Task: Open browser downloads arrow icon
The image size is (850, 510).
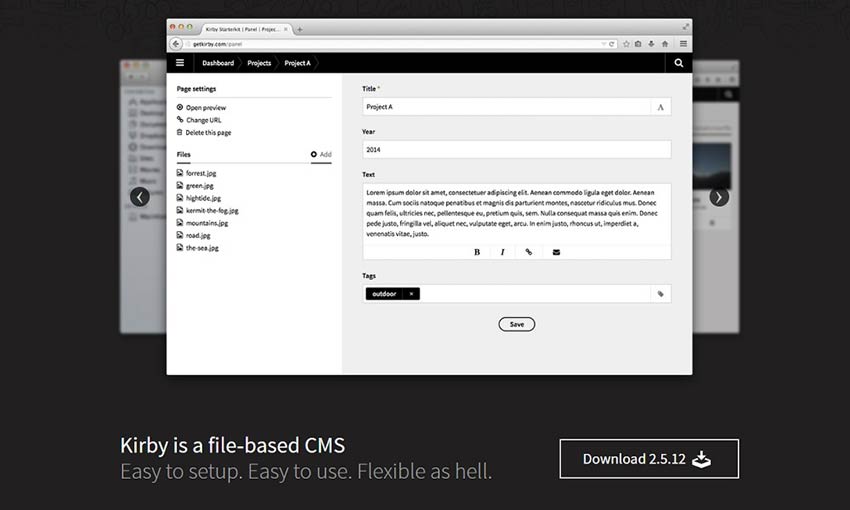Action: pyautogui.click(x=651, y=44)
